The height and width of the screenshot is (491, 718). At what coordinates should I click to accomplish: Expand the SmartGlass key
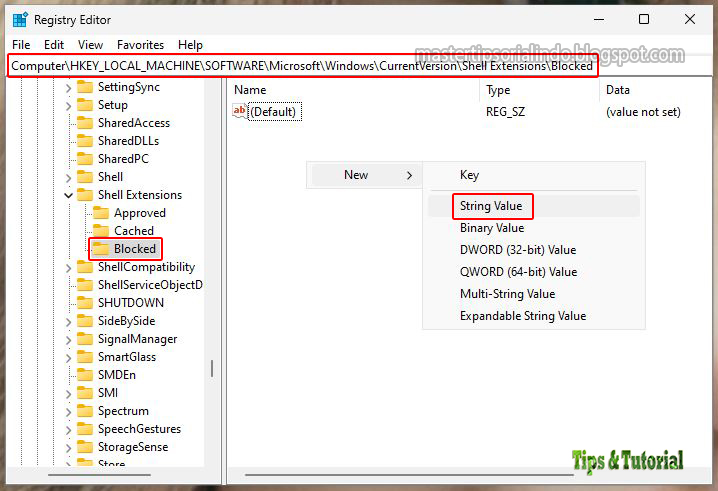click(x=68, y=358)
